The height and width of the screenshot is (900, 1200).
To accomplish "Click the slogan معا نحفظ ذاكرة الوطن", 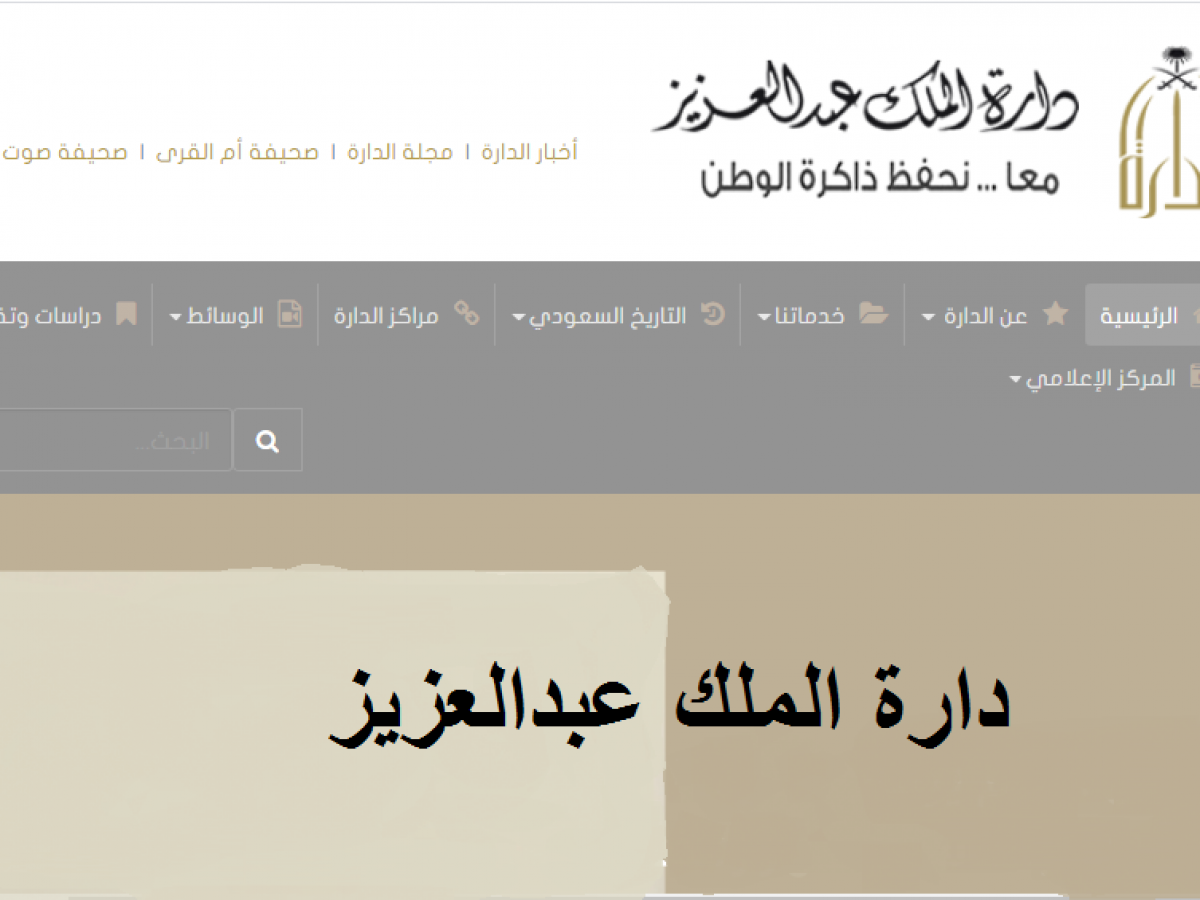I will (880, 177).
